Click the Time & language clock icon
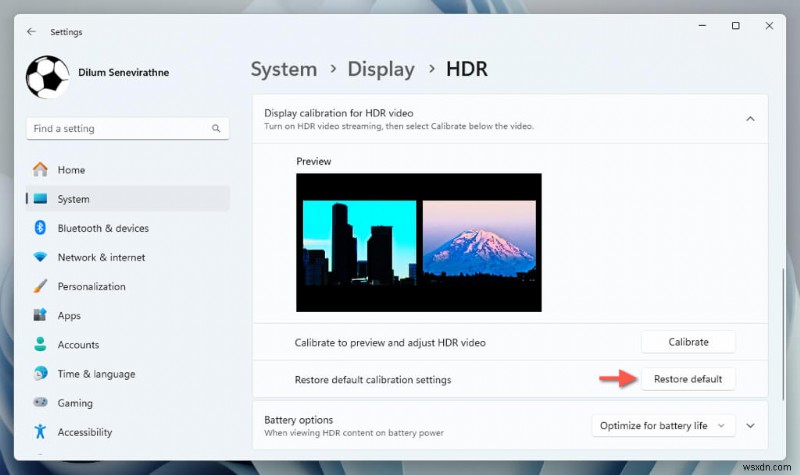The height and width of the screenshot is (475, 800). [x=40, y=373]
